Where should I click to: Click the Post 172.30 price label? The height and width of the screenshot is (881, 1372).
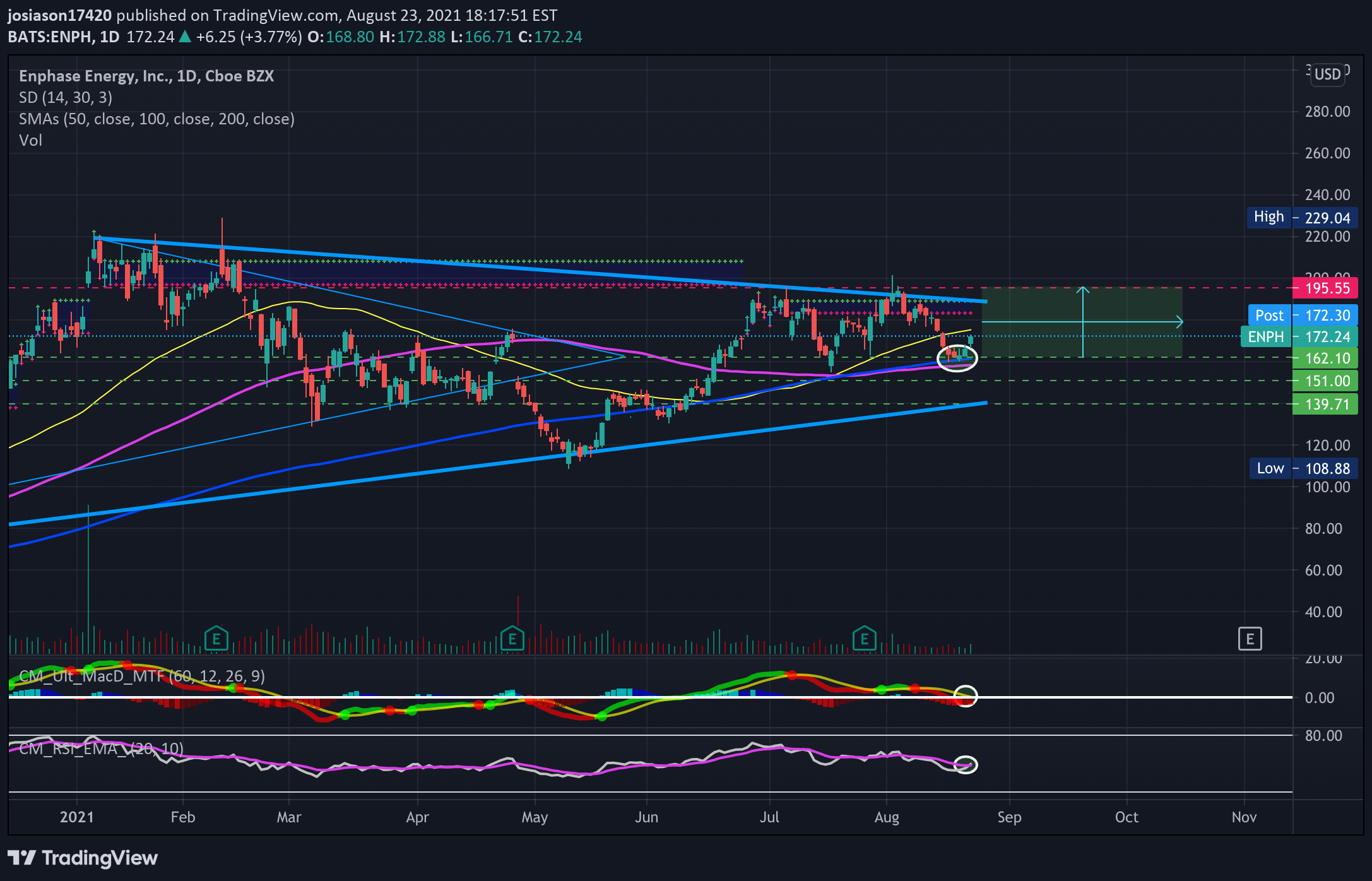(1302, 315)
